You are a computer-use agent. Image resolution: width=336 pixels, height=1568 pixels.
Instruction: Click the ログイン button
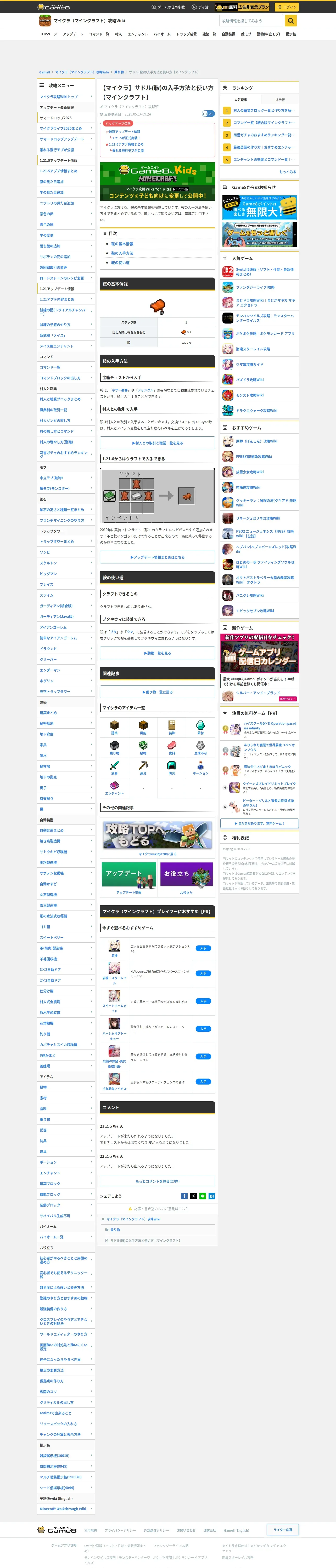coord(286,7)
